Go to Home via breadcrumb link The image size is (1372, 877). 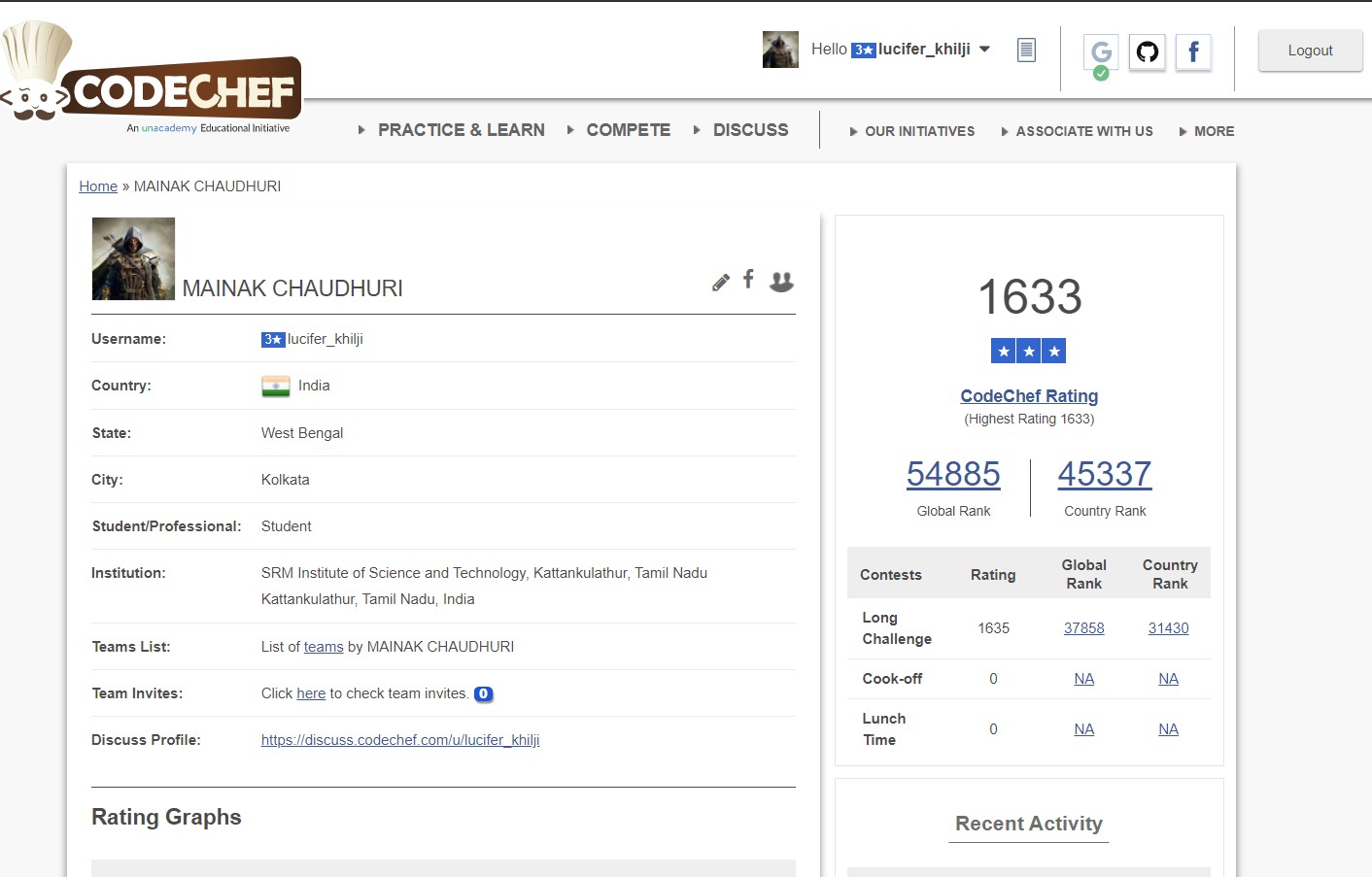point(98,186)
